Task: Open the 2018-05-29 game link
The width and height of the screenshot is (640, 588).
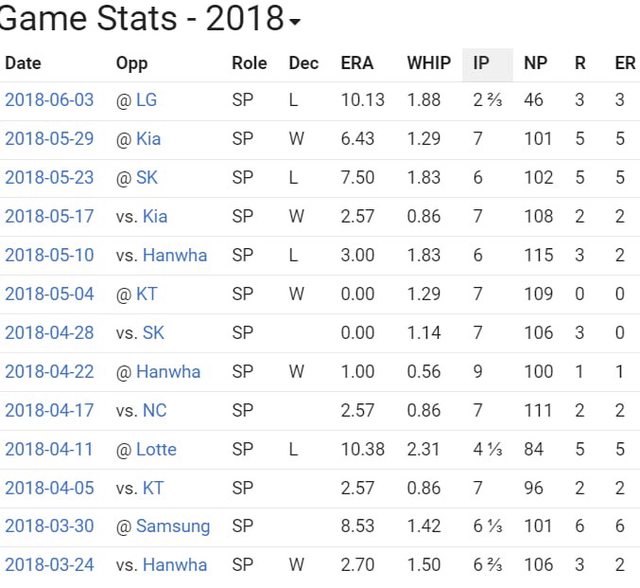Action: click(x=49, y=139)
